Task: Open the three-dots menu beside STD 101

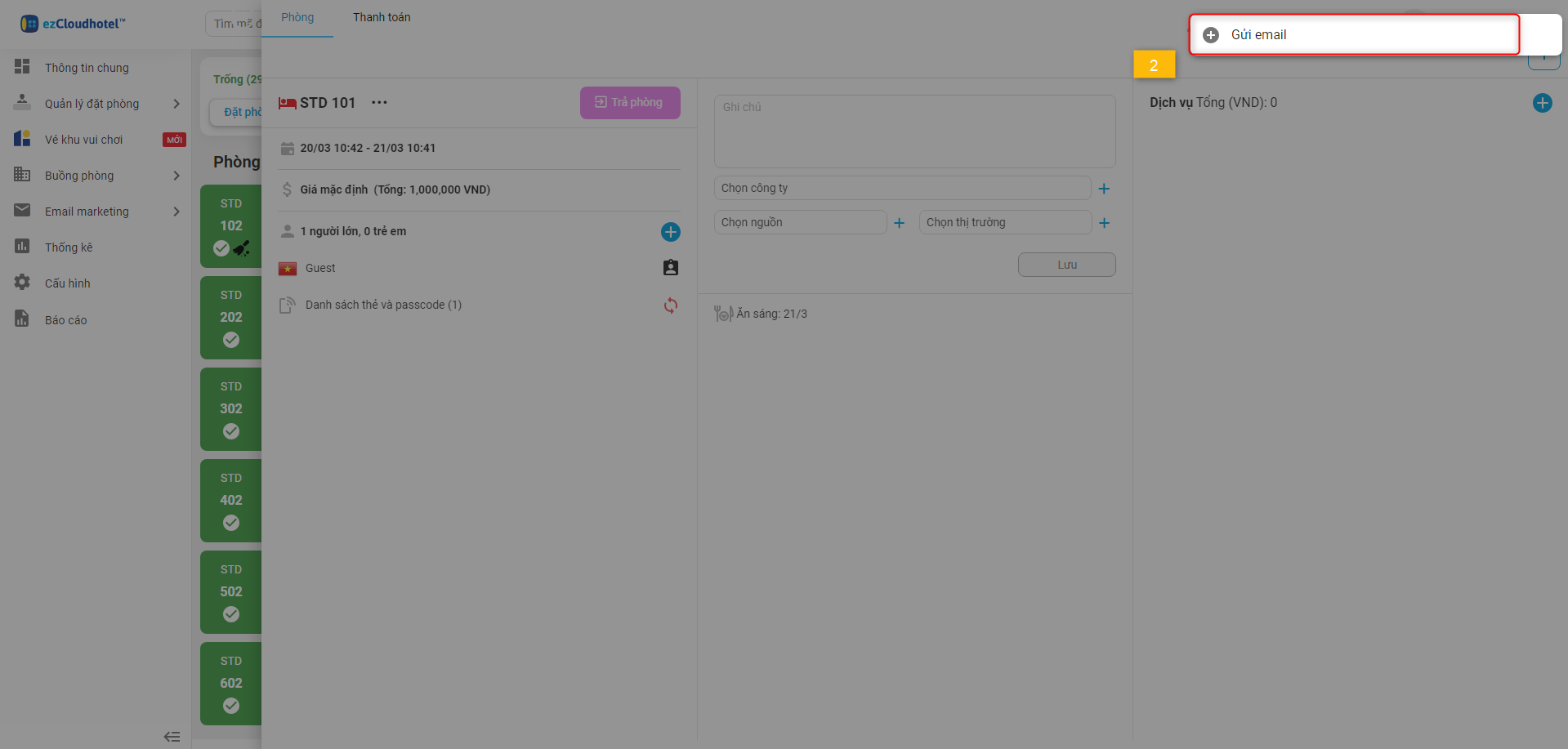Action: pos(379,103)
